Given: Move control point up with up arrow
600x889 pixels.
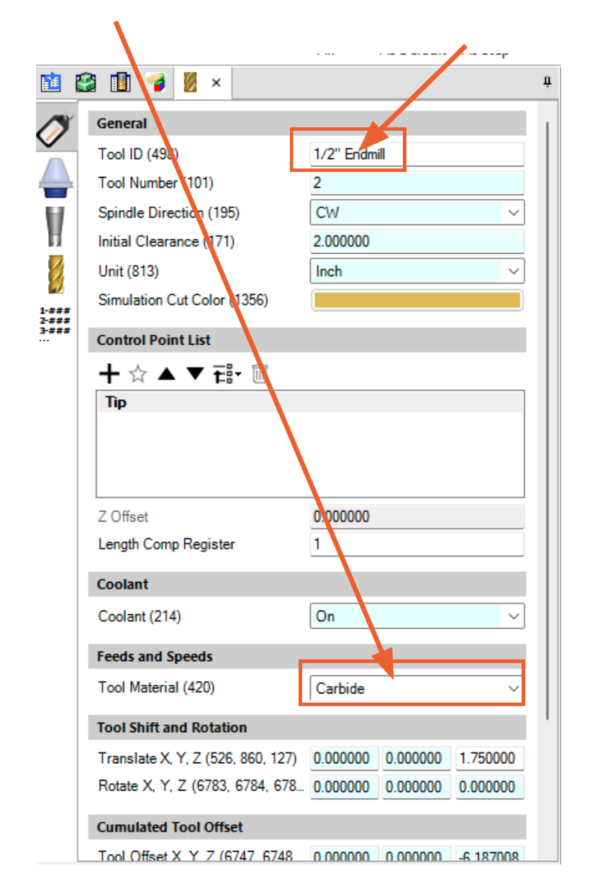Looking at the screenshot, I should pos(166,374).
